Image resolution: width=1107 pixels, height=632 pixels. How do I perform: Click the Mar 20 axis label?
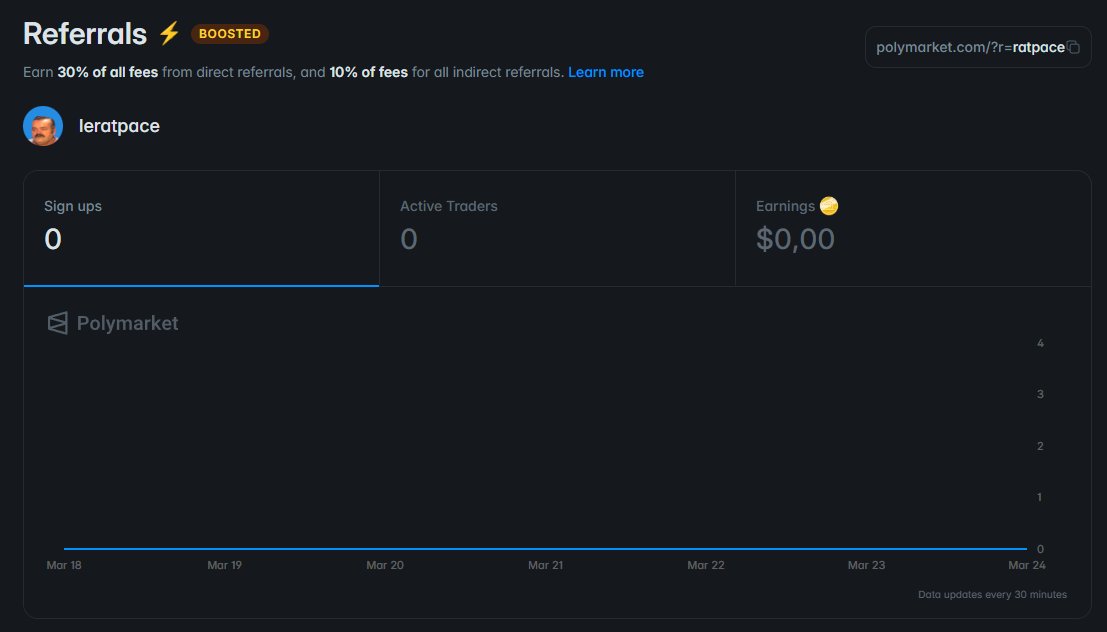385,565
